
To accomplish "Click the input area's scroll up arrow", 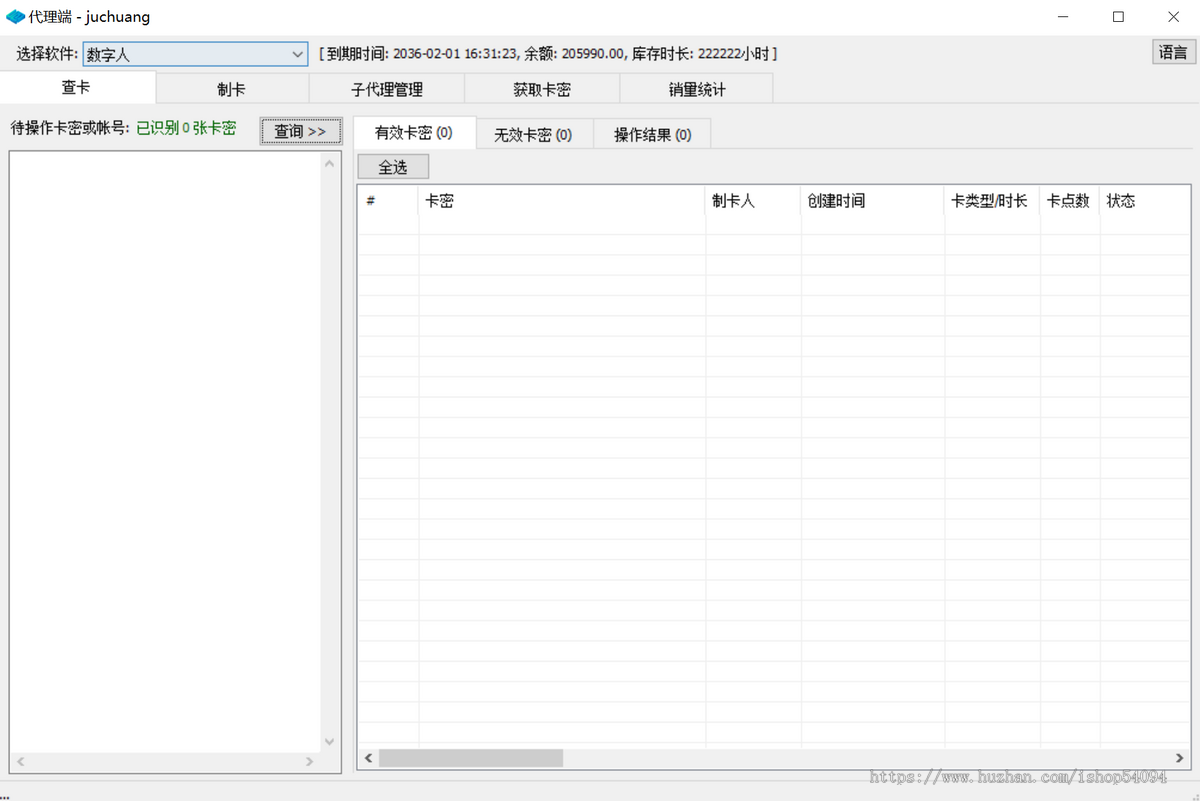I will (330, 162).
